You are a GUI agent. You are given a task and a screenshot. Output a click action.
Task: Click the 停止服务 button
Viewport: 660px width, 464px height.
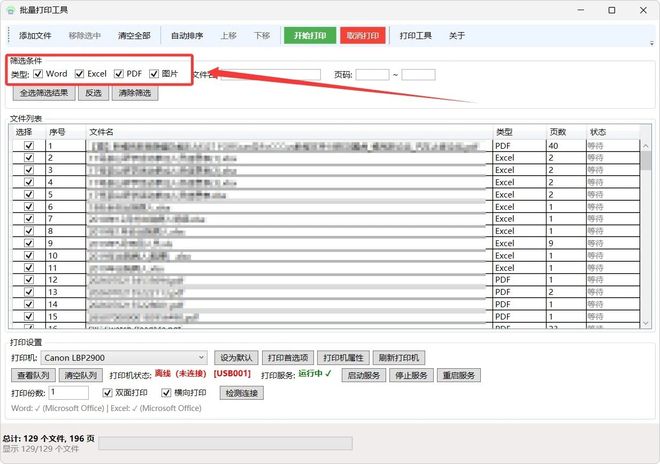411,375
